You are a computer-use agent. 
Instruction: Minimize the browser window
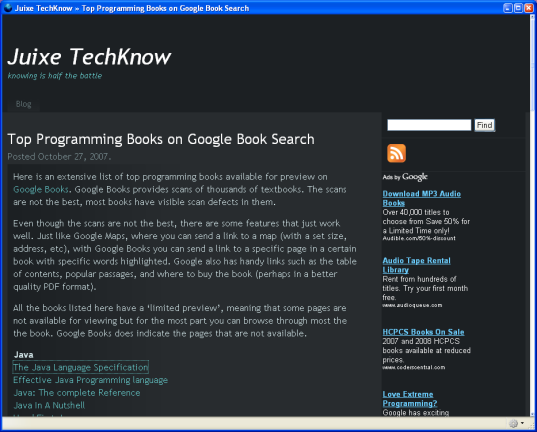(x=508, y=8)
